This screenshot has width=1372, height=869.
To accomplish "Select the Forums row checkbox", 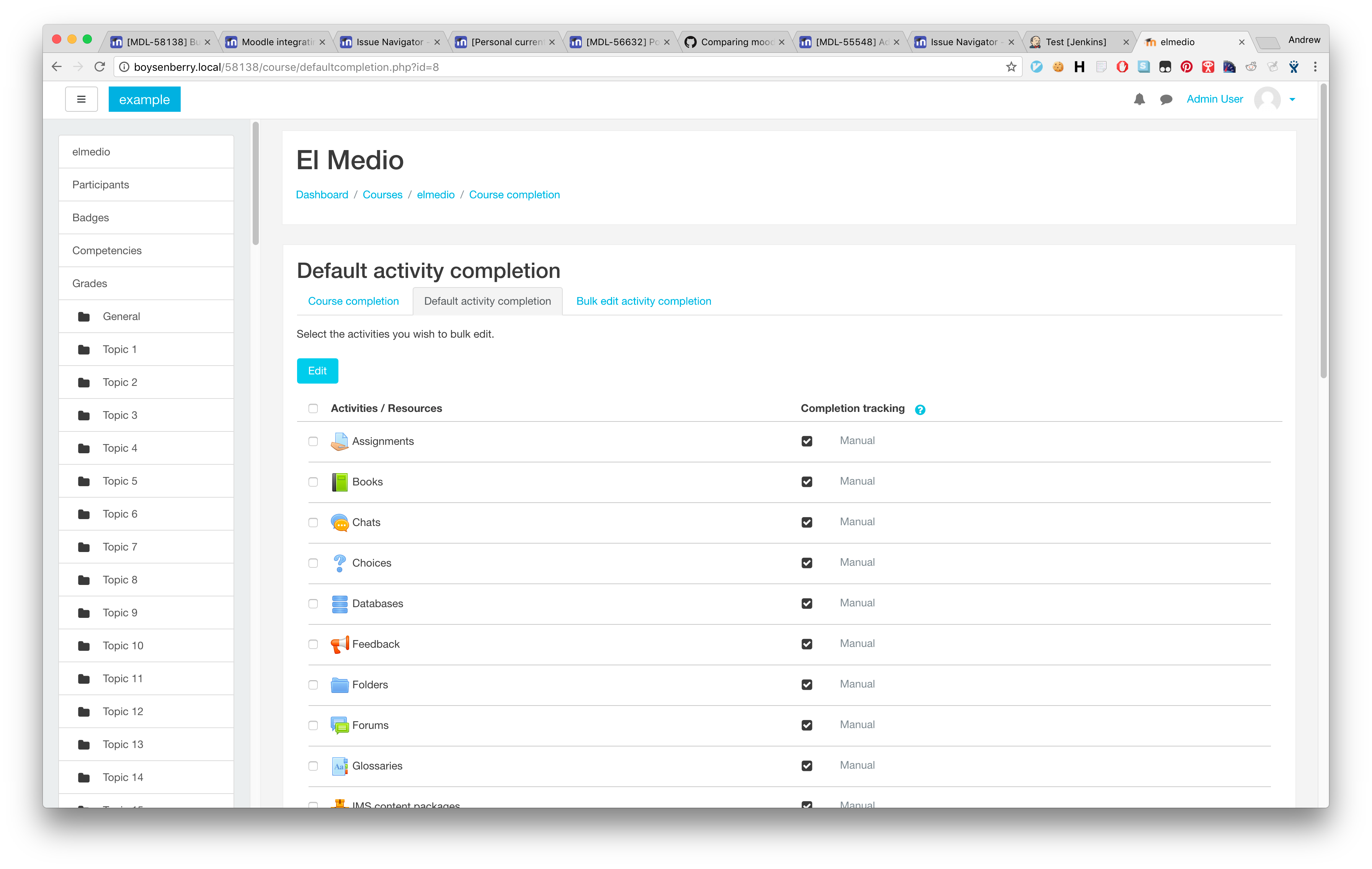I will pyautogui.click(x=313, y=725).
